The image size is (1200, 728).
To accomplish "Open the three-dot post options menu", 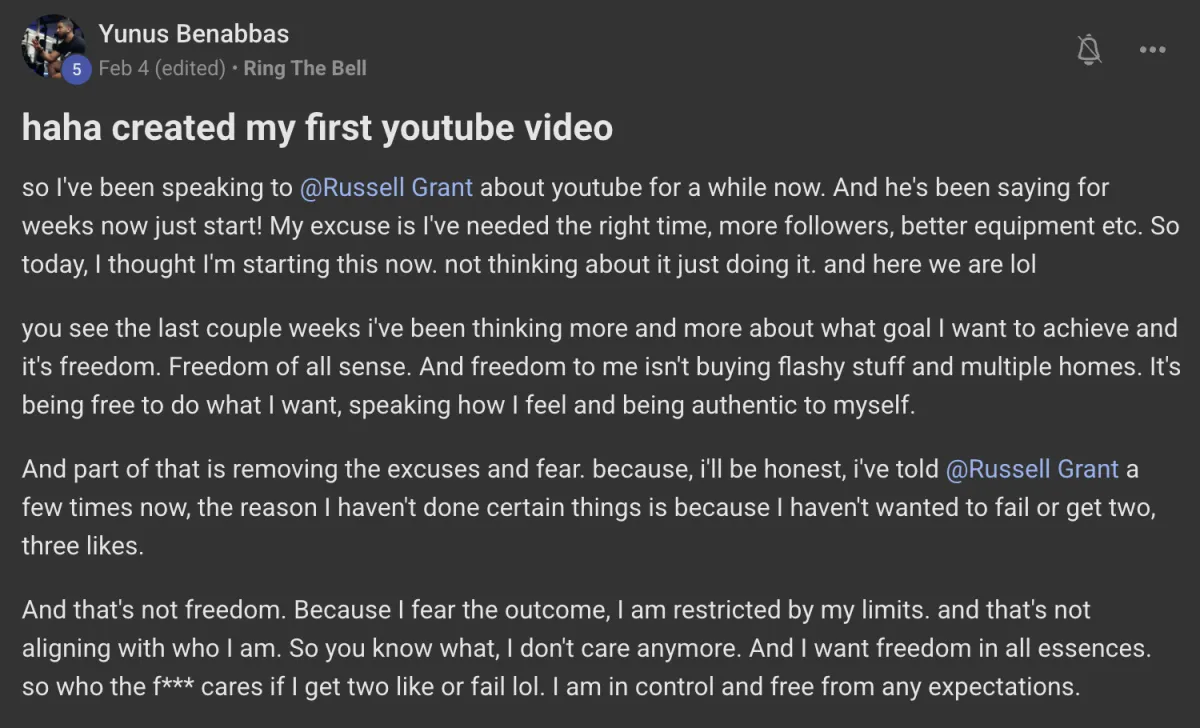I will pyautogui.click(x=1152, y=51).
